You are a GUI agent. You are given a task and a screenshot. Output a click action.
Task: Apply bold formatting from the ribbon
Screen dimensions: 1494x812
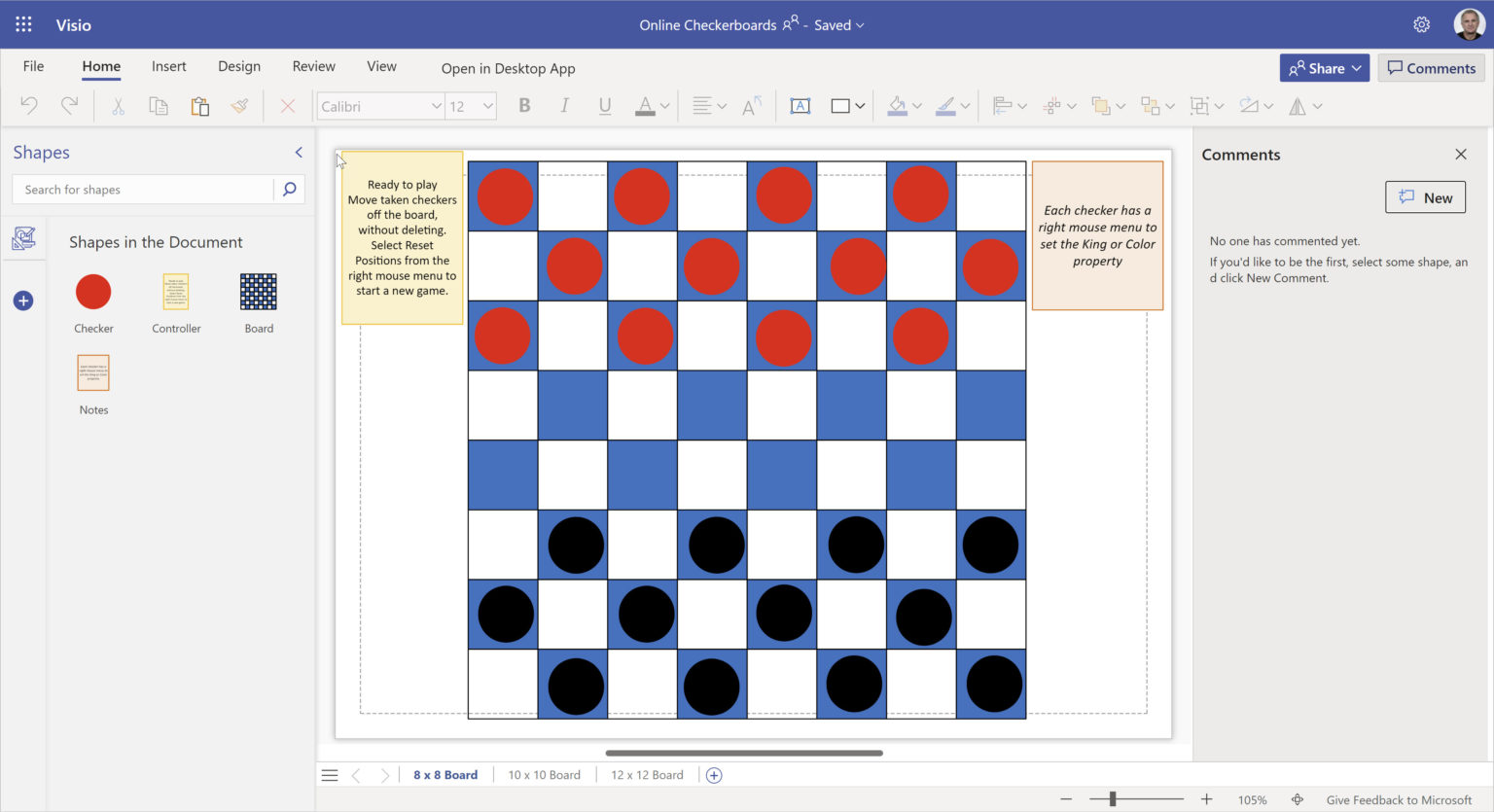(524, 105)
